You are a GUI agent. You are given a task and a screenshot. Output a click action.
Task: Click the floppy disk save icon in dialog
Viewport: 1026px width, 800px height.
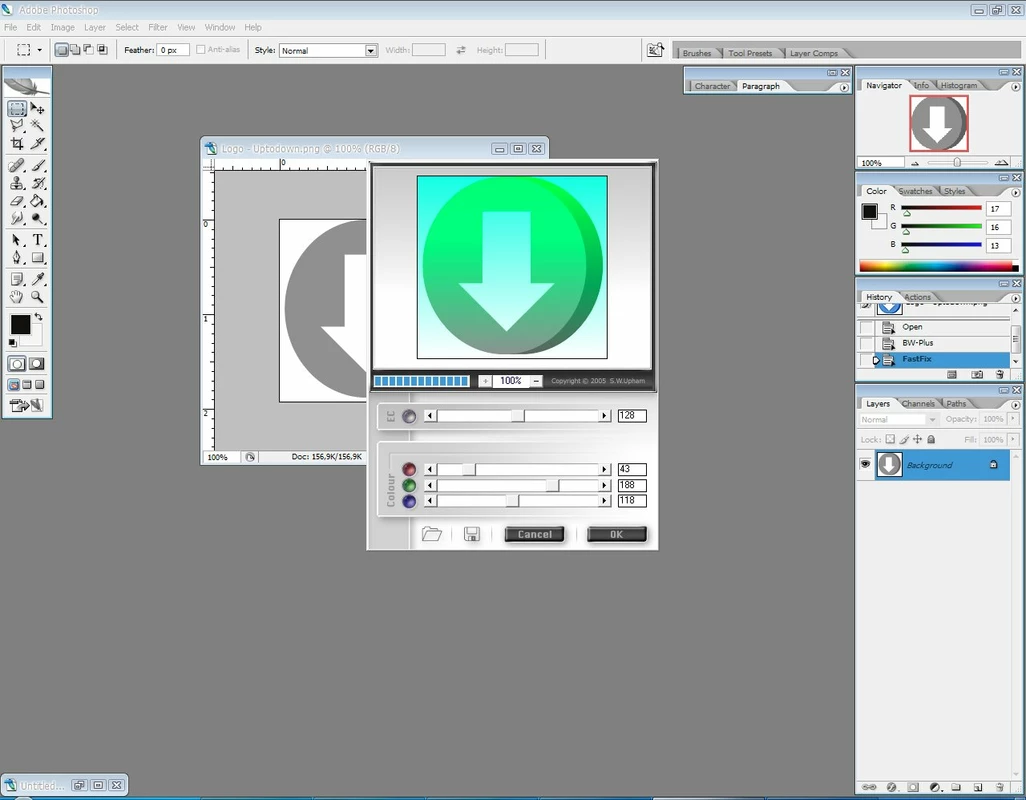472,534
